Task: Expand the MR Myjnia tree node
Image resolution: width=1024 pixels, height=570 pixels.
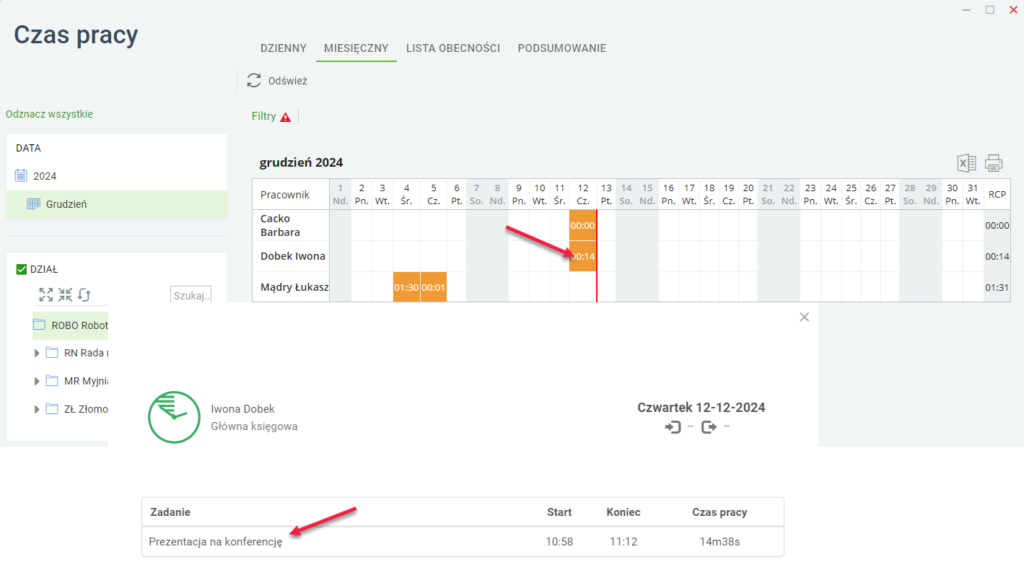Action: (37, 381)
